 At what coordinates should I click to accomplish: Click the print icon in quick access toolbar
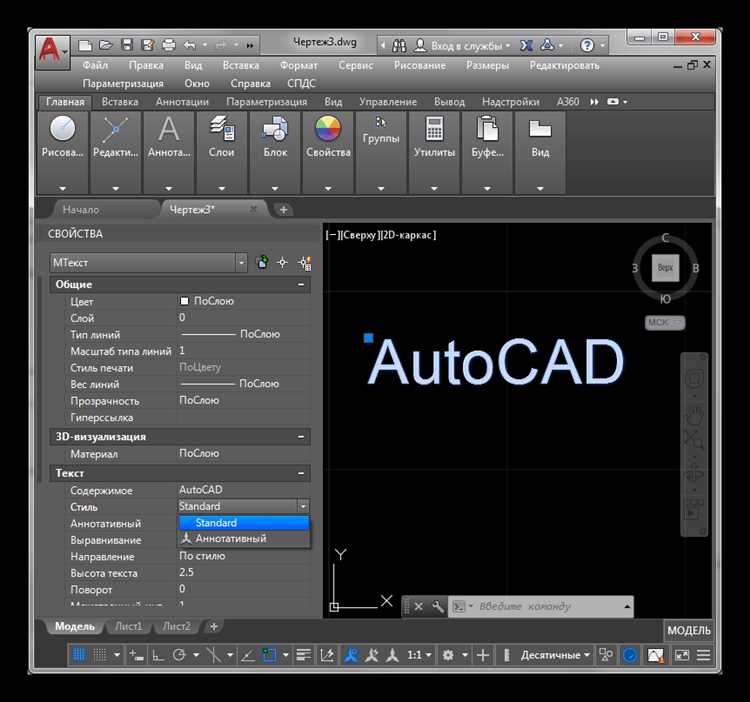click(168, 45)
